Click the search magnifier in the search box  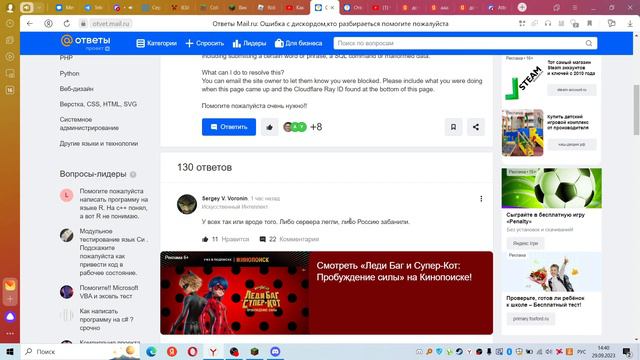(x=589, y=43)
